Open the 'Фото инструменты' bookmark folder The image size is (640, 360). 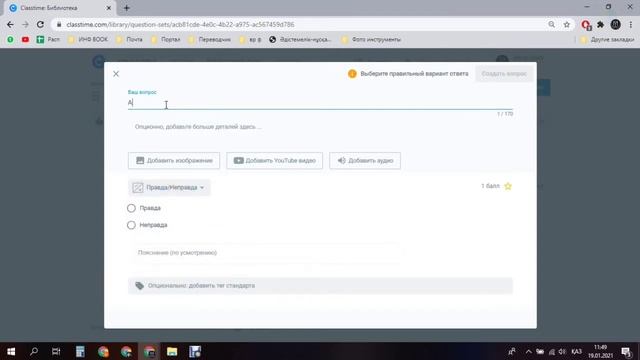click(x=371, y=40)
